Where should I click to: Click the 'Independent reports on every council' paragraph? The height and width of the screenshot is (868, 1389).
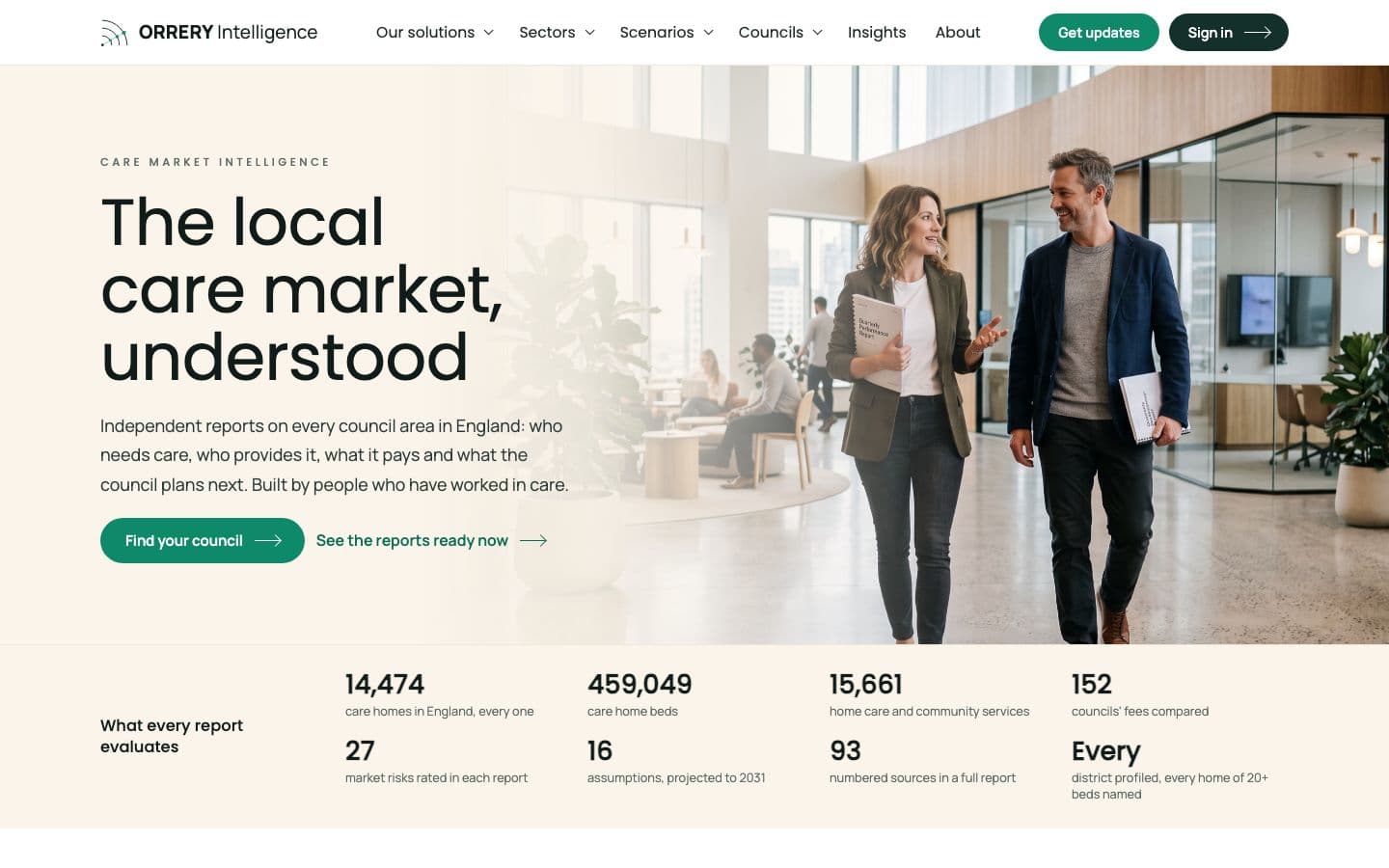tap(335, 455)
